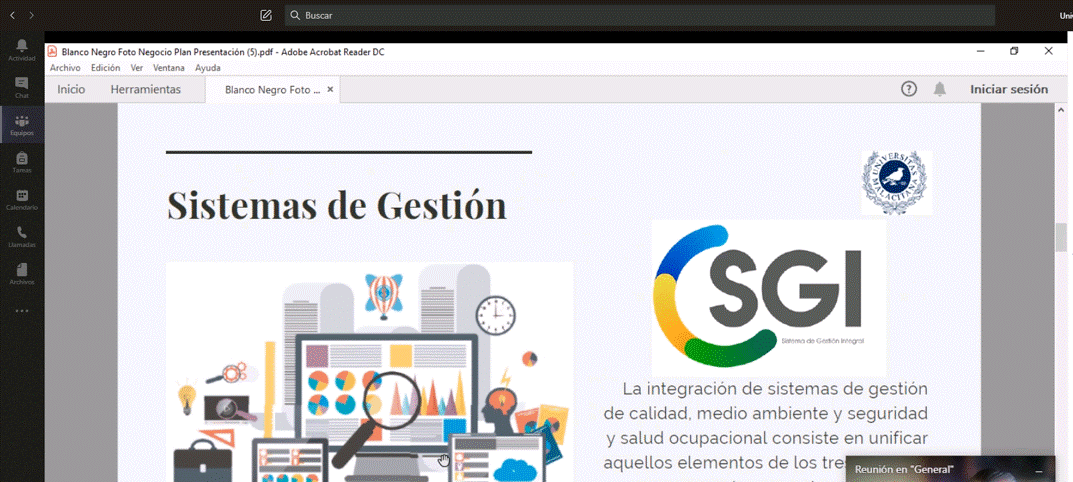Open Actividad in Teams sidebar

22,50
